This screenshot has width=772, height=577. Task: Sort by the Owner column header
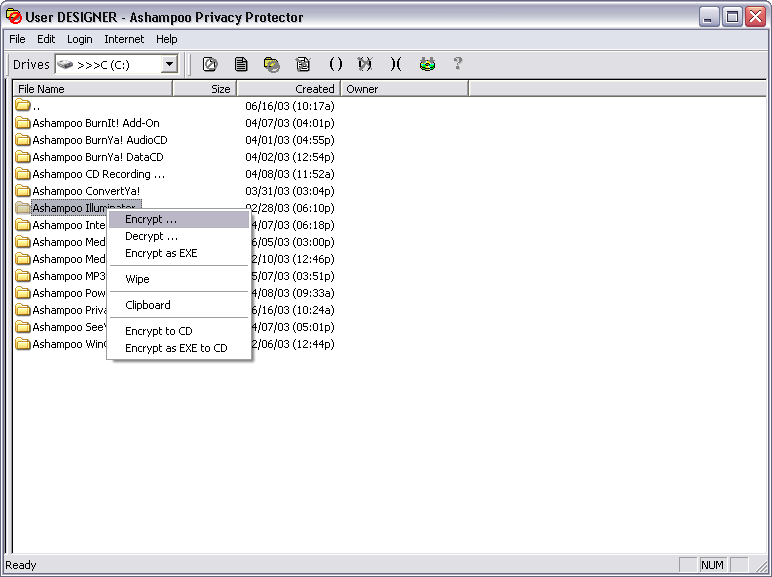[405, 89]
